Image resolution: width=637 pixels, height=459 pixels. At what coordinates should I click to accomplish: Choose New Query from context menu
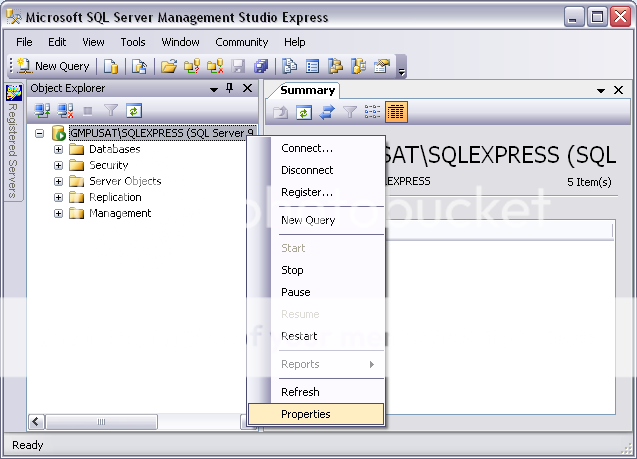pos(316,220)
